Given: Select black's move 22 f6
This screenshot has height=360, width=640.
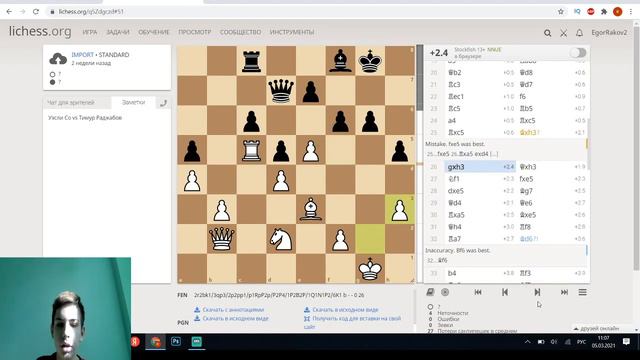Looking at the screenshot, I should [x=552, y=97].
